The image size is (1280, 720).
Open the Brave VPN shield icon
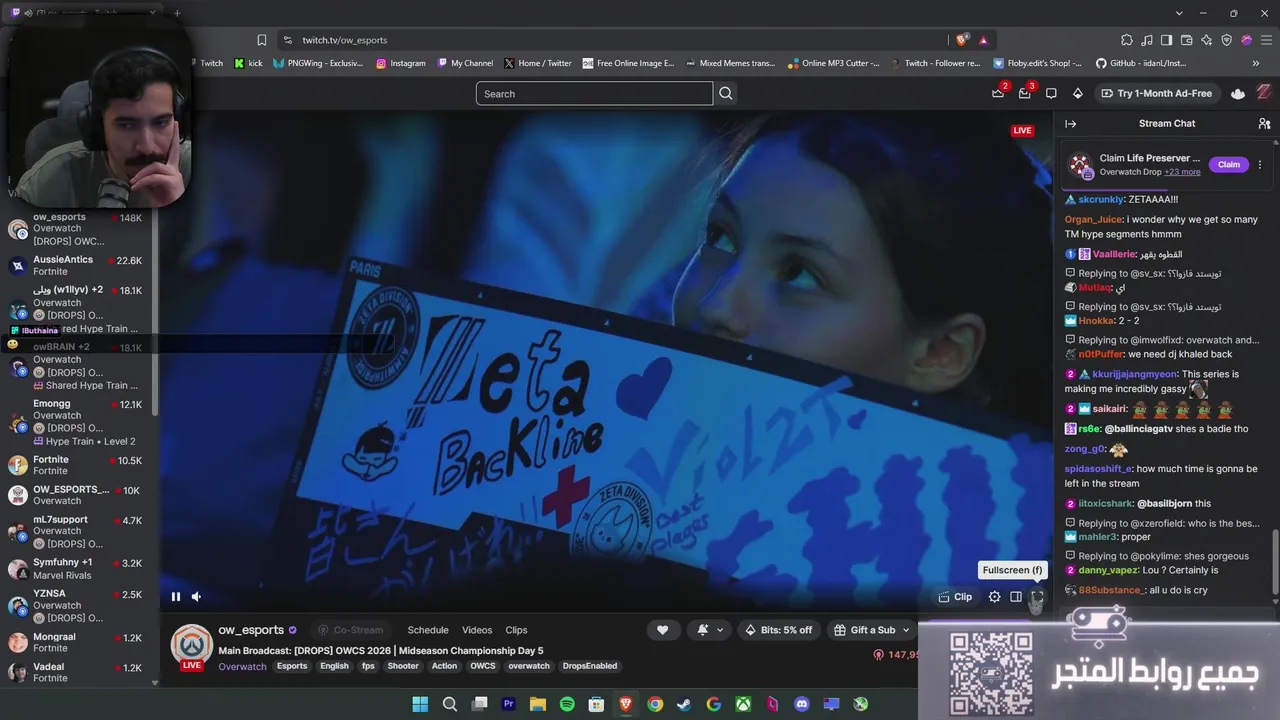click(x=1227, y=40)
